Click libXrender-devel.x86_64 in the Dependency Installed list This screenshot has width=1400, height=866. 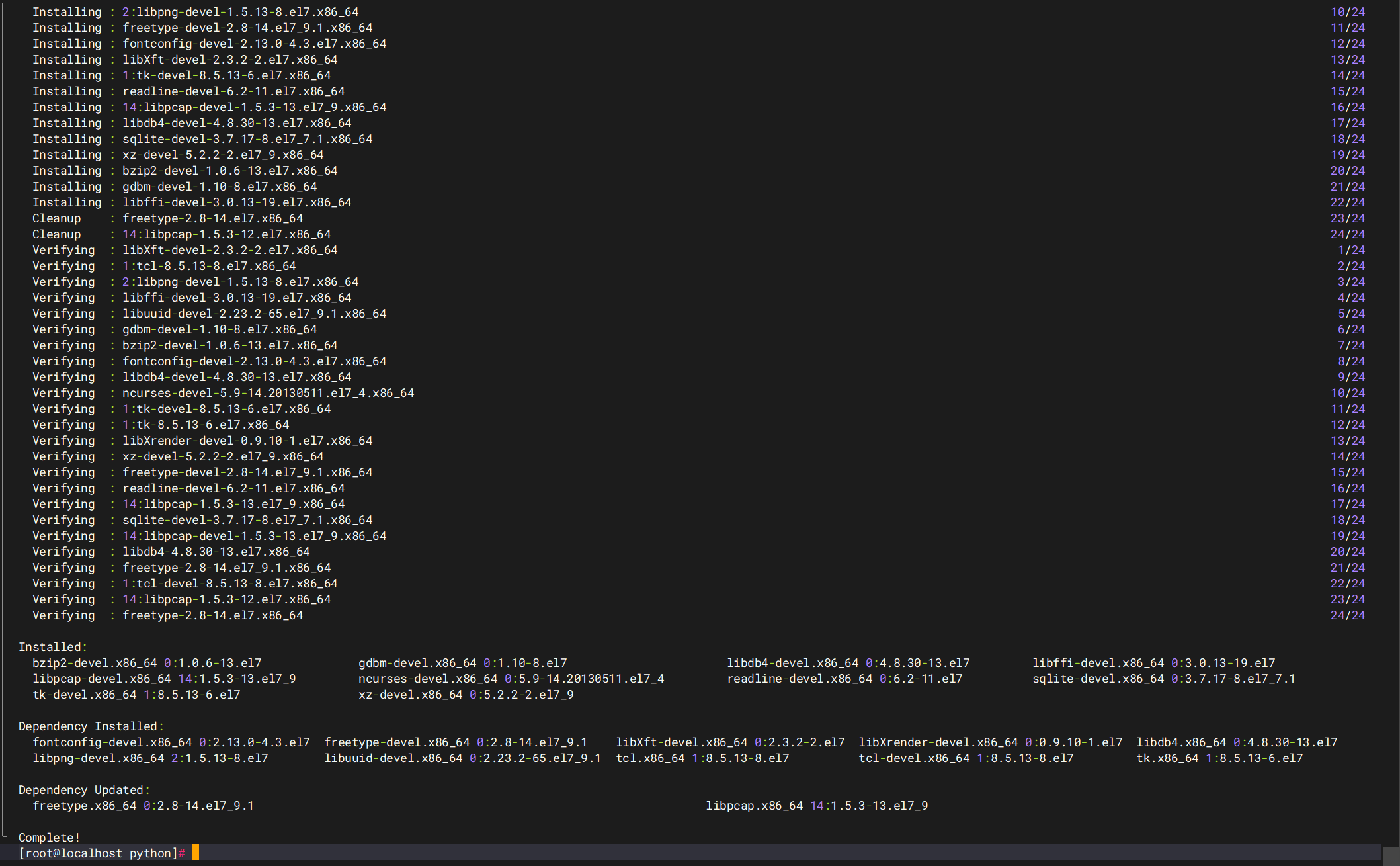pyautogui.click(x=938, y=742)
